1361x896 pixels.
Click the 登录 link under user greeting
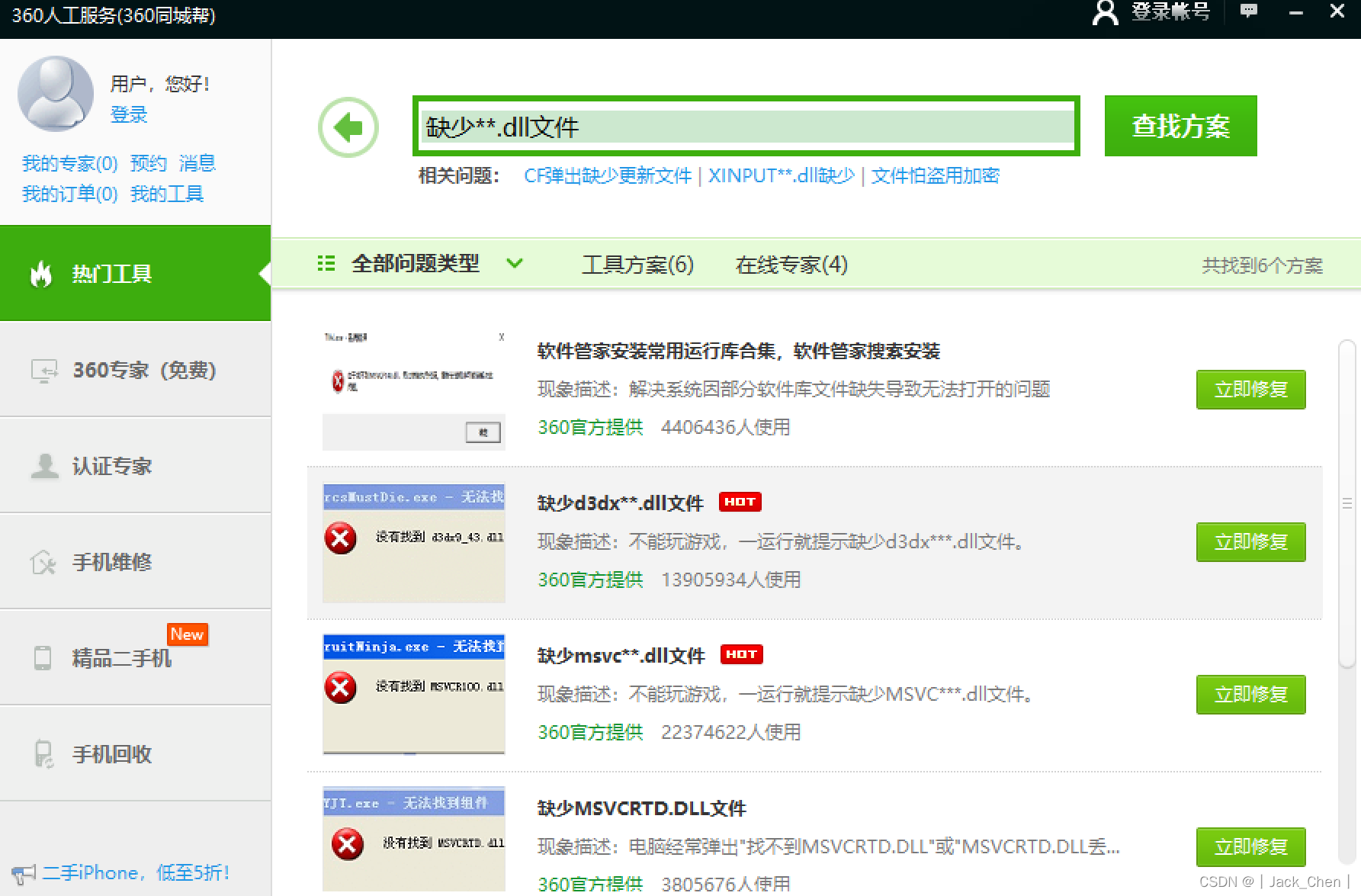point(129,114)
